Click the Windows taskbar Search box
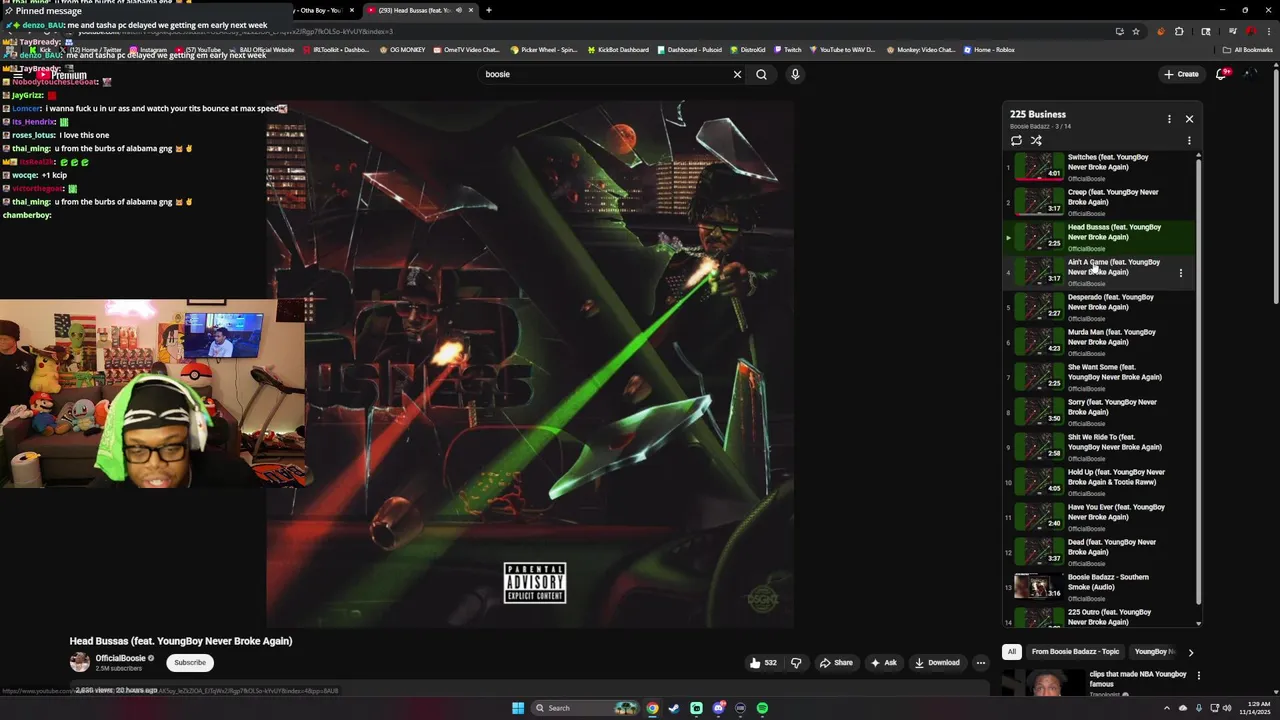 tap(584, 708)
